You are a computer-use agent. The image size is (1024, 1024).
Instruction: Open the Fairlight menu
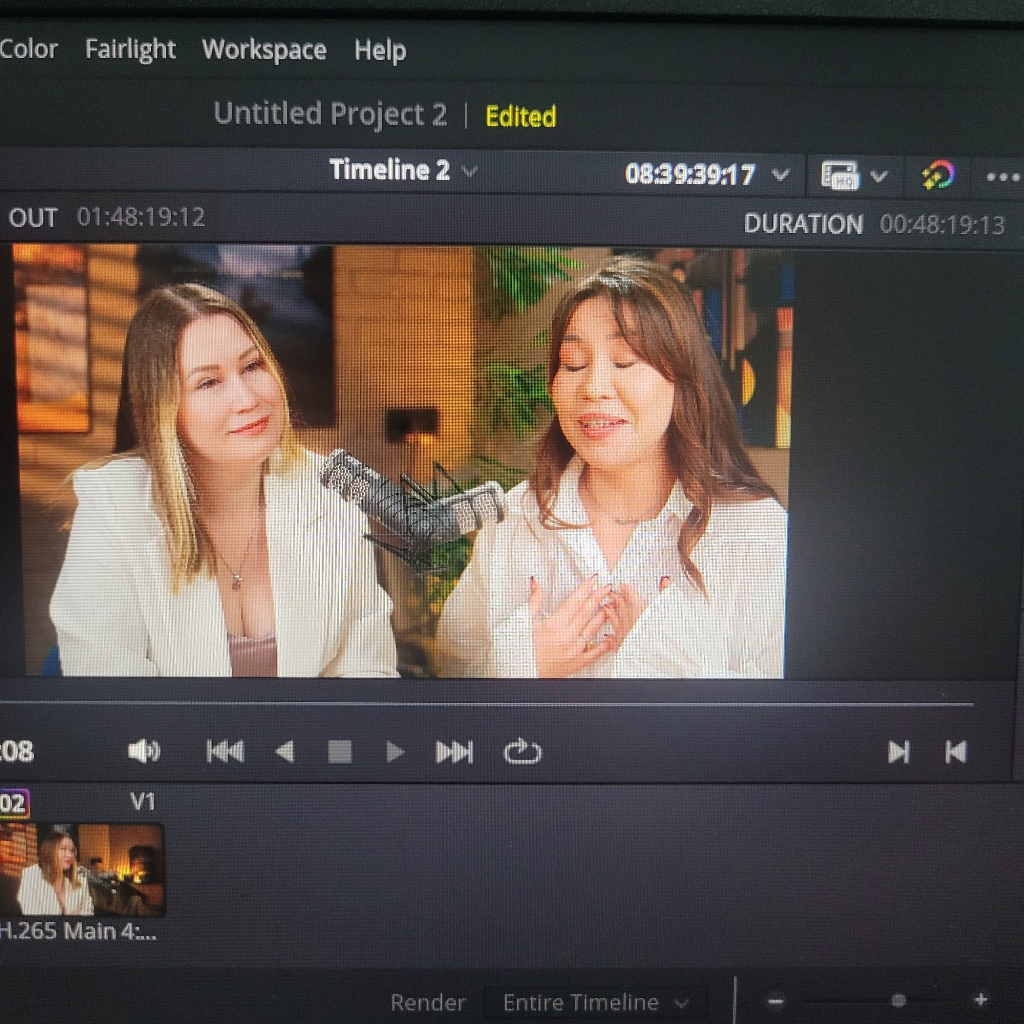coord(130,49)
